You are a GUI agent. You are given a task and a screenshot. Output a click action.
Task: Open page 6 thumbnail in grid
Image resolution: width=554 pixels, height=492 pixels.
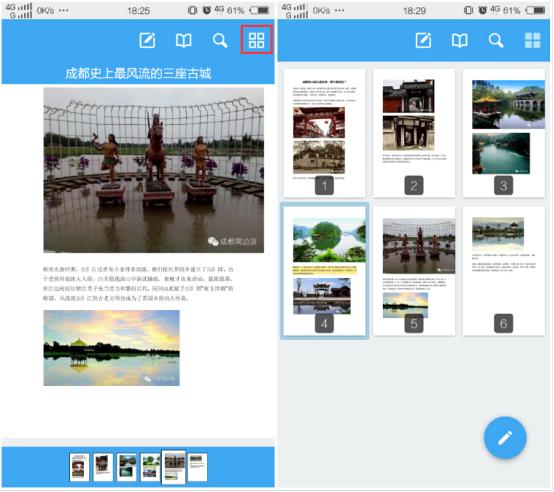[x=503, y=271]
